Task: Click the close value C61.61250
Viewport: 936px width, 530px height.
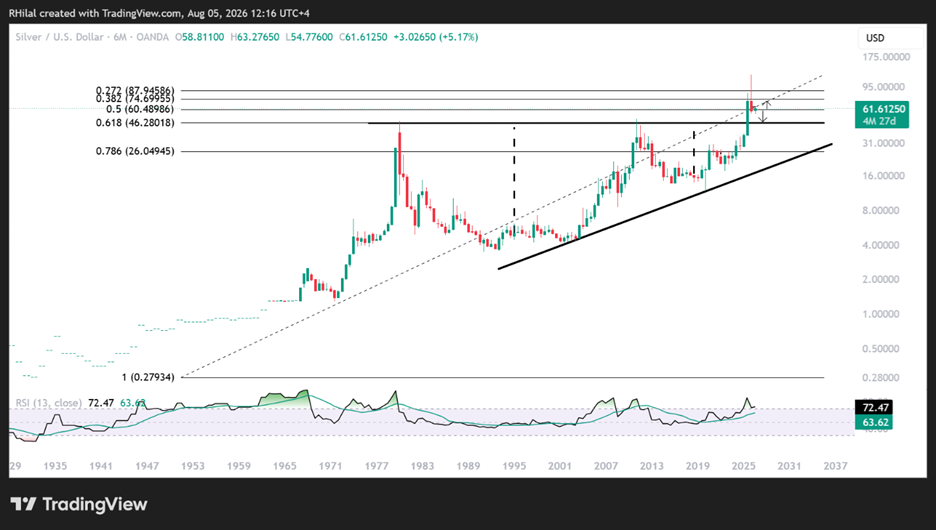Action: pyautogui.click(x=363, y=37)
